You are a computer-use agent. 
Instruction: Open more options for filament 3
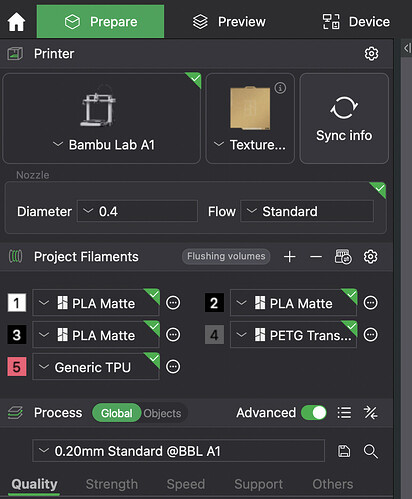click(173, 335)
